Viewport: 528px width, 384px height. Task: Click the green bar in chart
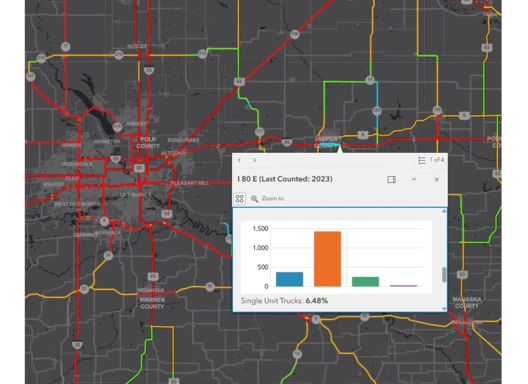[x=365, y=282]
